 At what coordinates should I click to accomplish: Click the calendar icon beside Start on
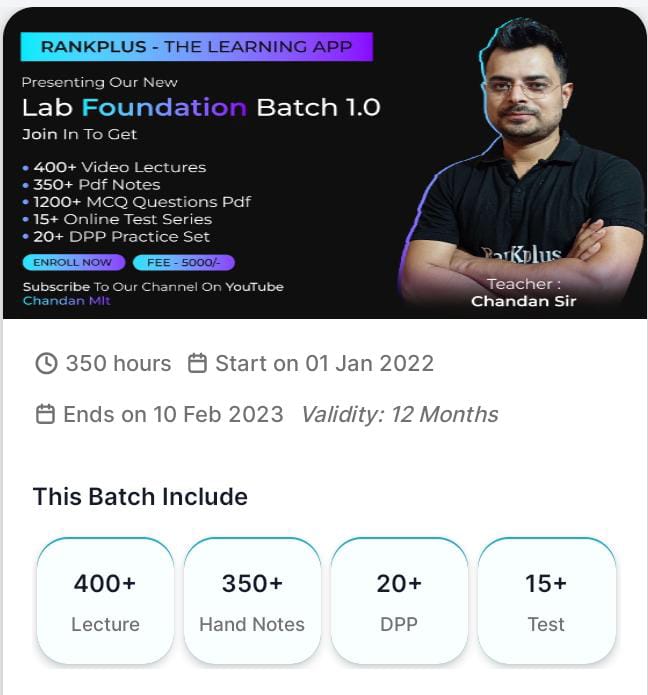tap(198, 363)
